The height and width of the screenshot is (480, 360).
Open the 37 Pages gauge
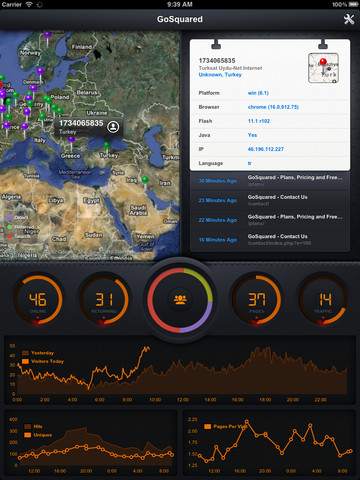tap(256, 299)
